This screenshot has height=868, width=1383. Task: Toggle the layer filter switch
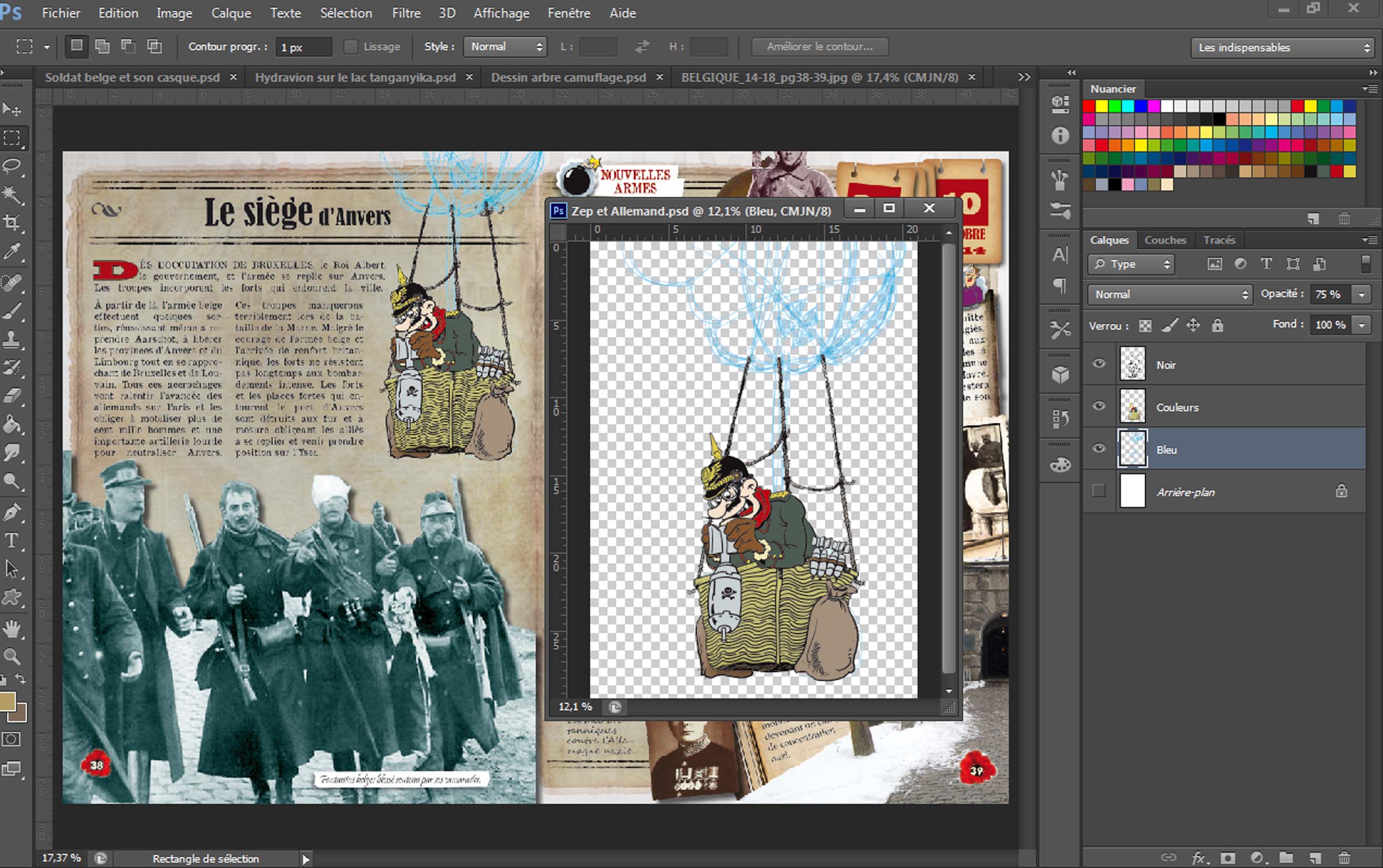pos(1366,264)
